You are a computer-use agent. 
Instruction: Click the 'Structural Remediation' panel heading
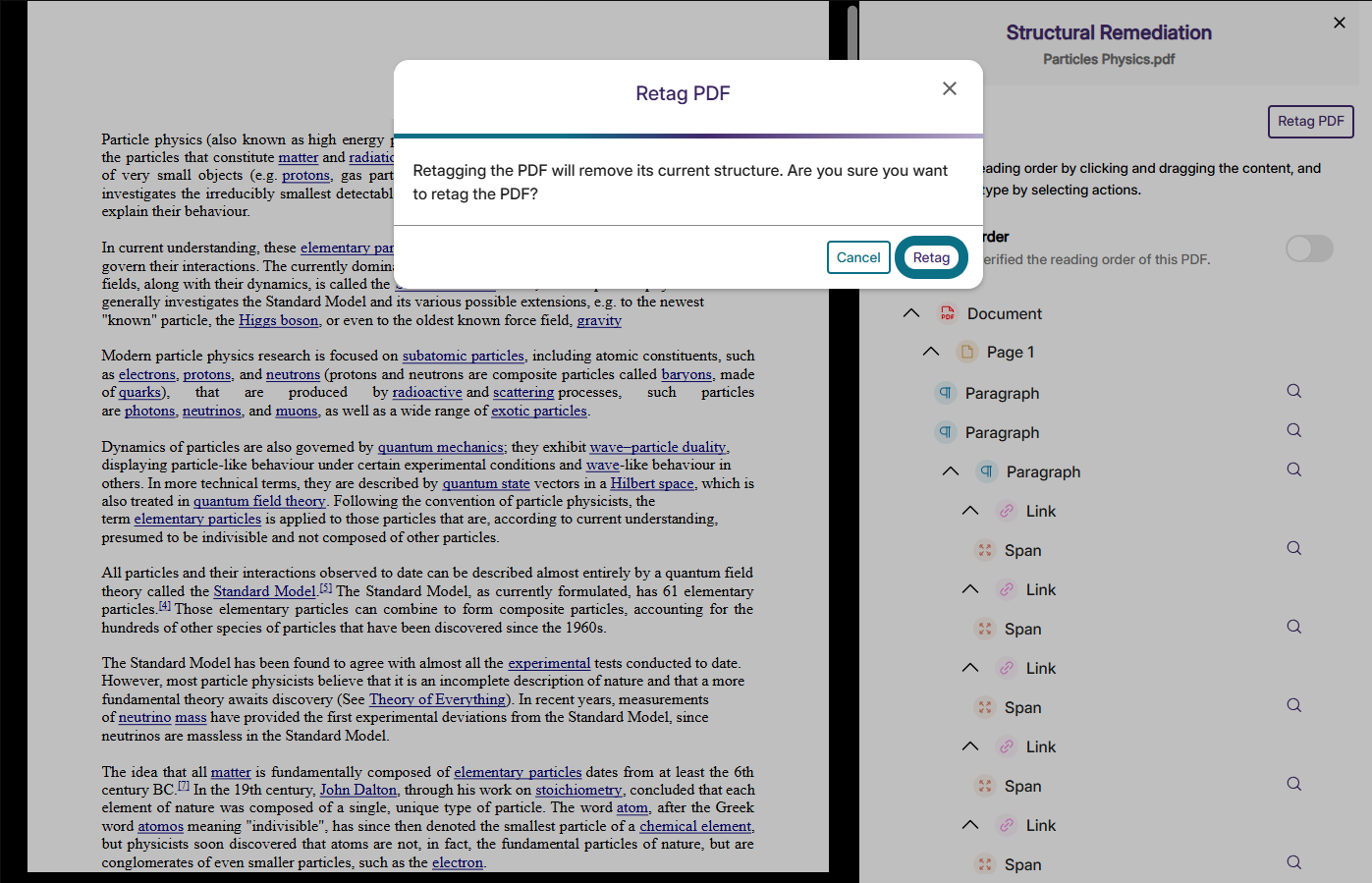pos(1109,32)
